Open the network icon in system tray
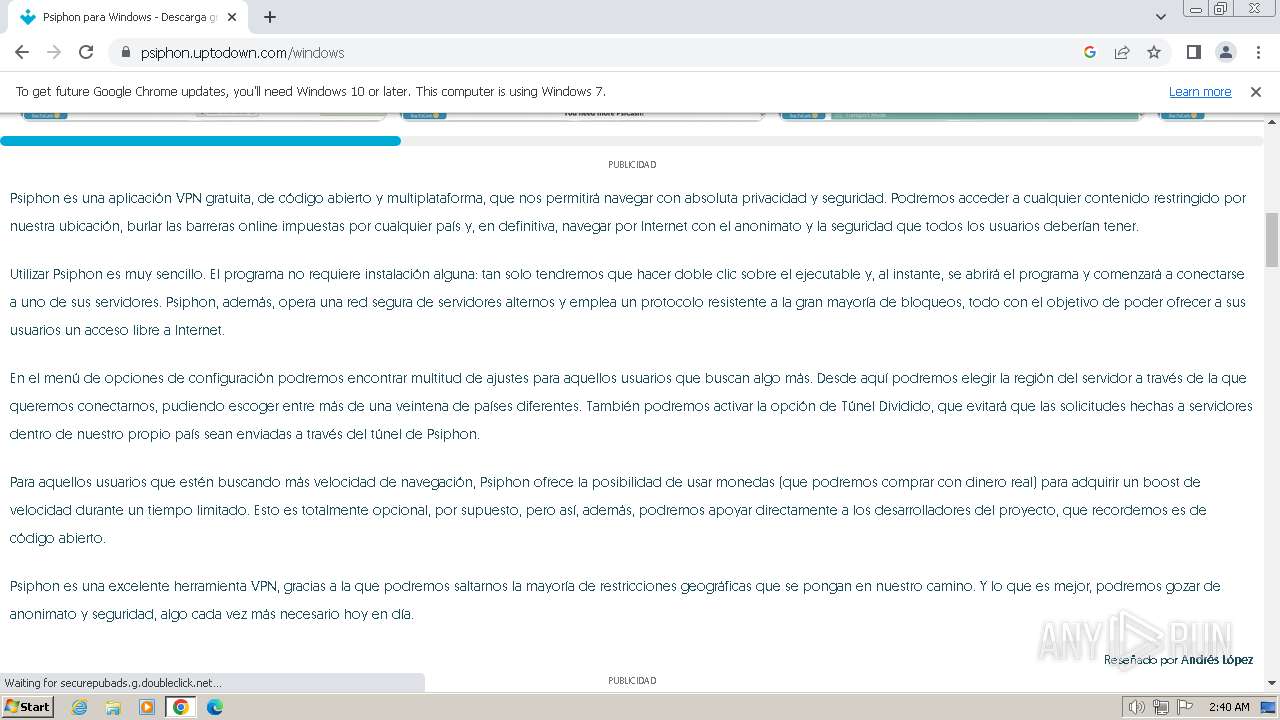1280x720 pixels. [x=1161, y=707]
